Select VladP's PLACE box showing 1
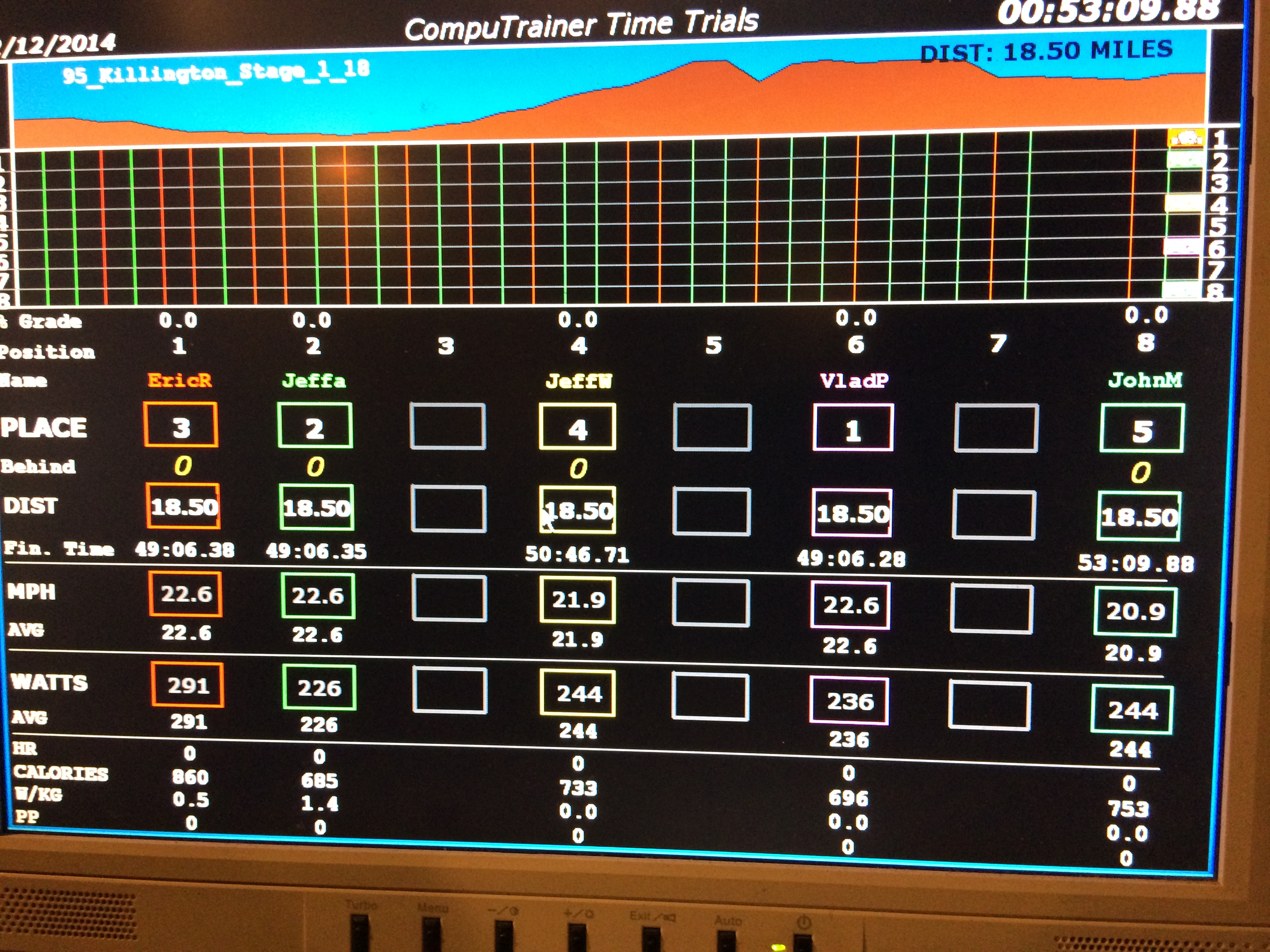The height and width of the screenshot is (952, 1270). tap(853, 427)
